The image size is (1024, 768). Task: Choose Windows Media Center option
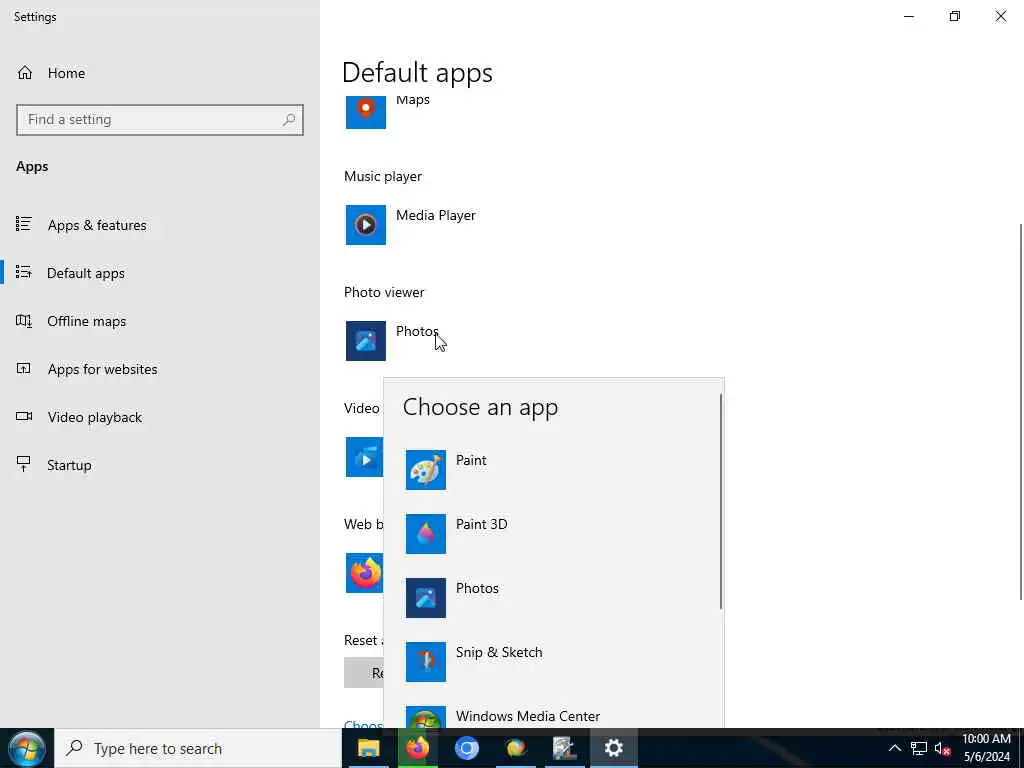click(x=554, y=716)
